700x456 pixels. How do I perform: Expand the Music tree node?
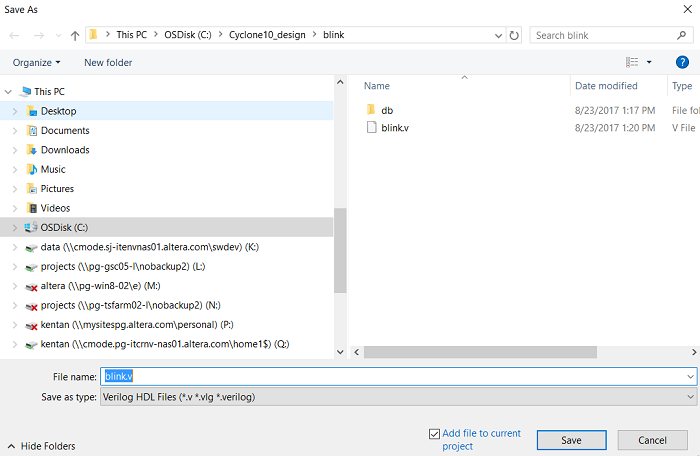(x=15, y=170)
